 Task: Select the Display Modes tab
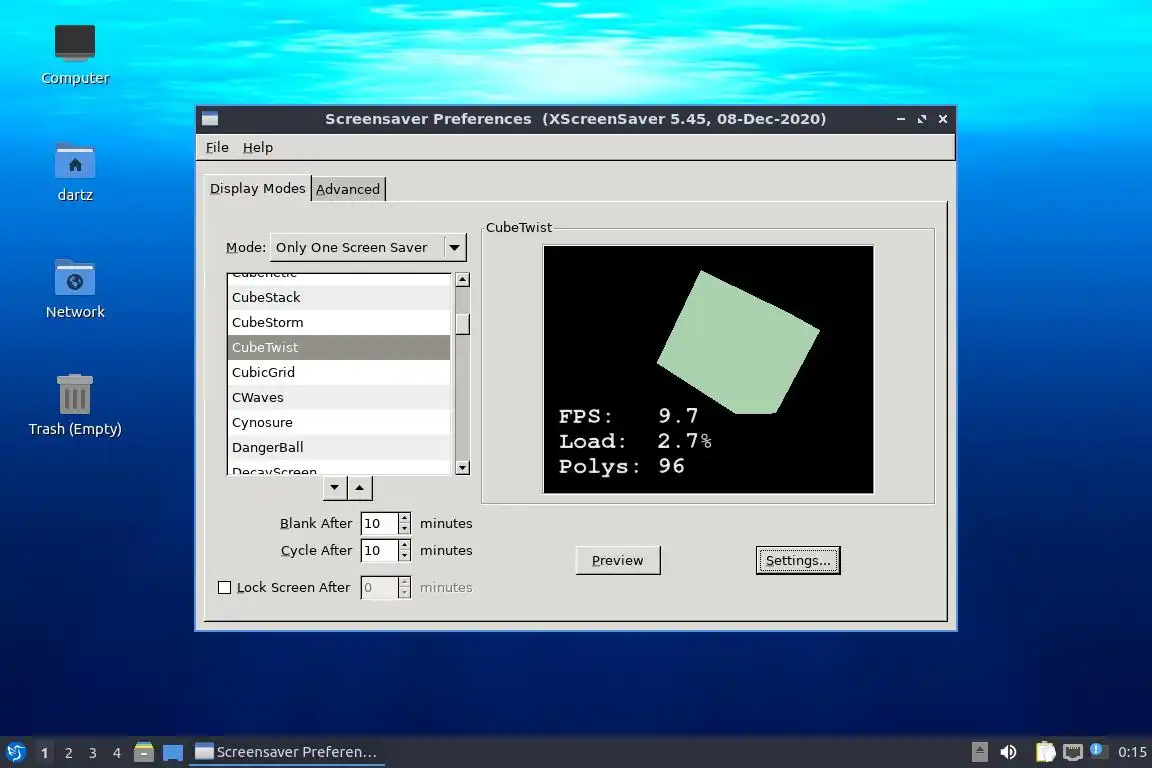point(257,188)
